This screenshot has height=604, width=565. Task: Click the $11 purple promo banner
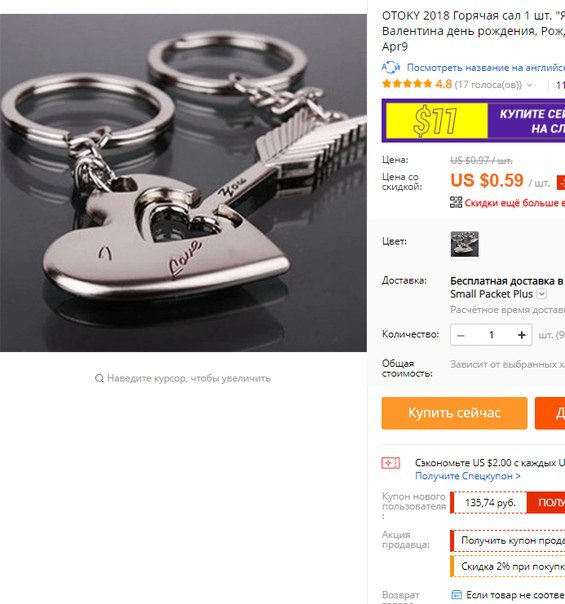click(x=473, y=121)
